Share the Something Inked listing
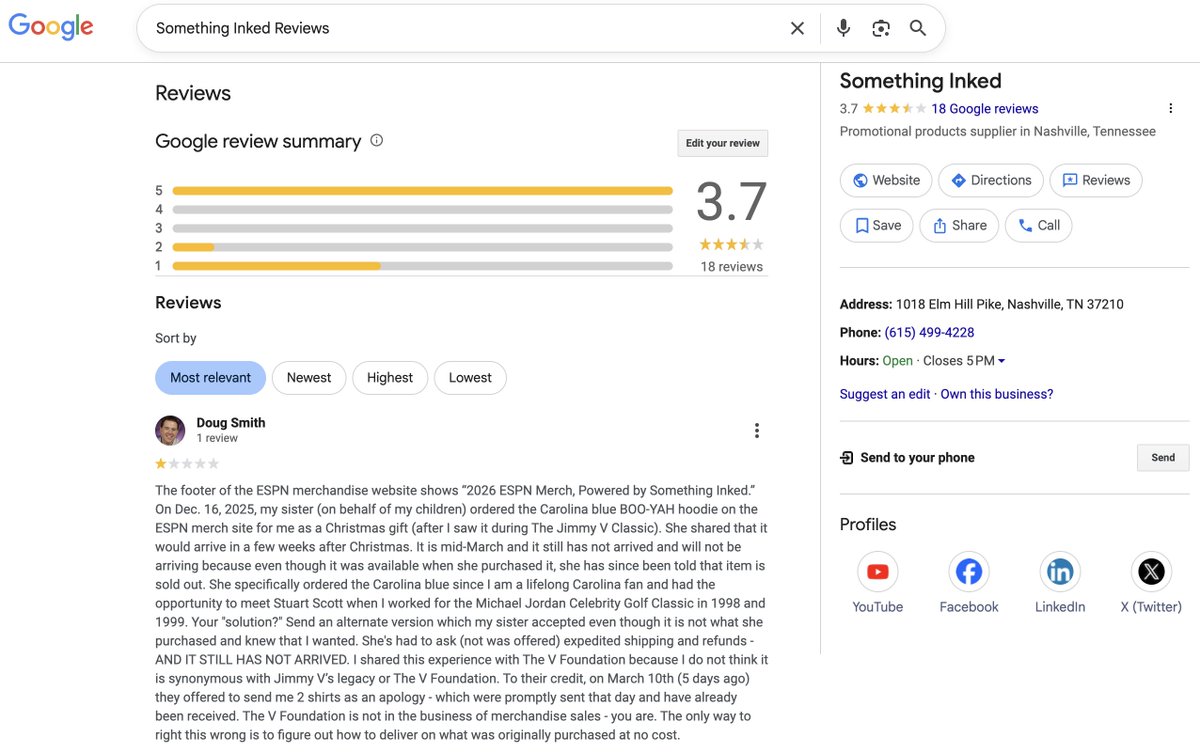This screenshot has width=1200, height=753. (959, 226)
